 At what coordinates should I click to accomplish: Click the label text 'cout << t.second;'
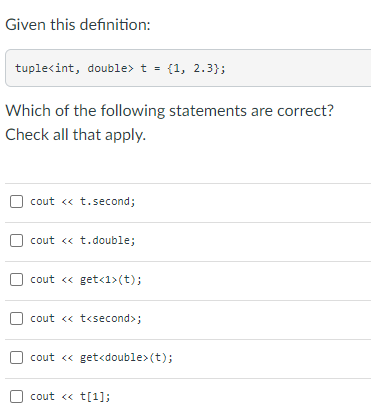[x=83, y=201]
